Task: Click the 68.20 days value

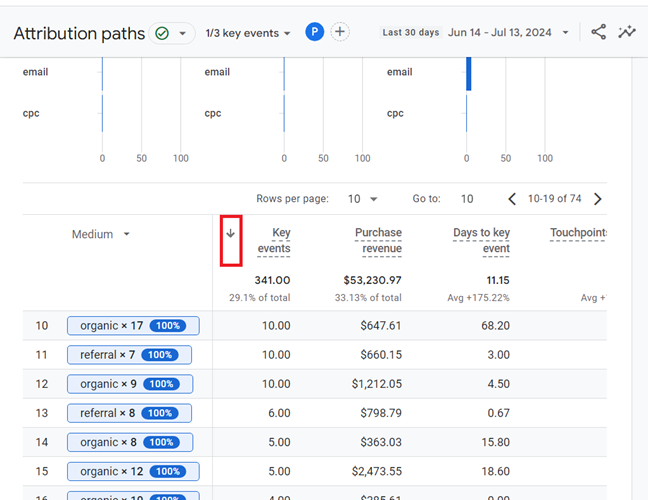Action: pos(495,326)
